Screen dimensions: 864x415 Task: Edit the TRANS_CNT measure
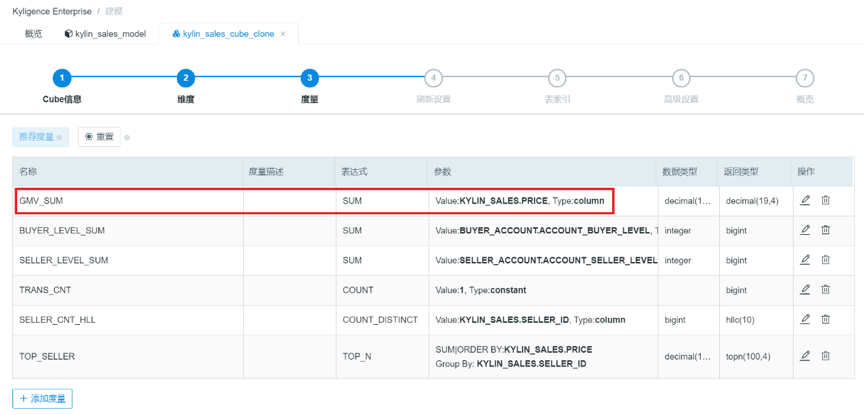click(x=805, y=290)
